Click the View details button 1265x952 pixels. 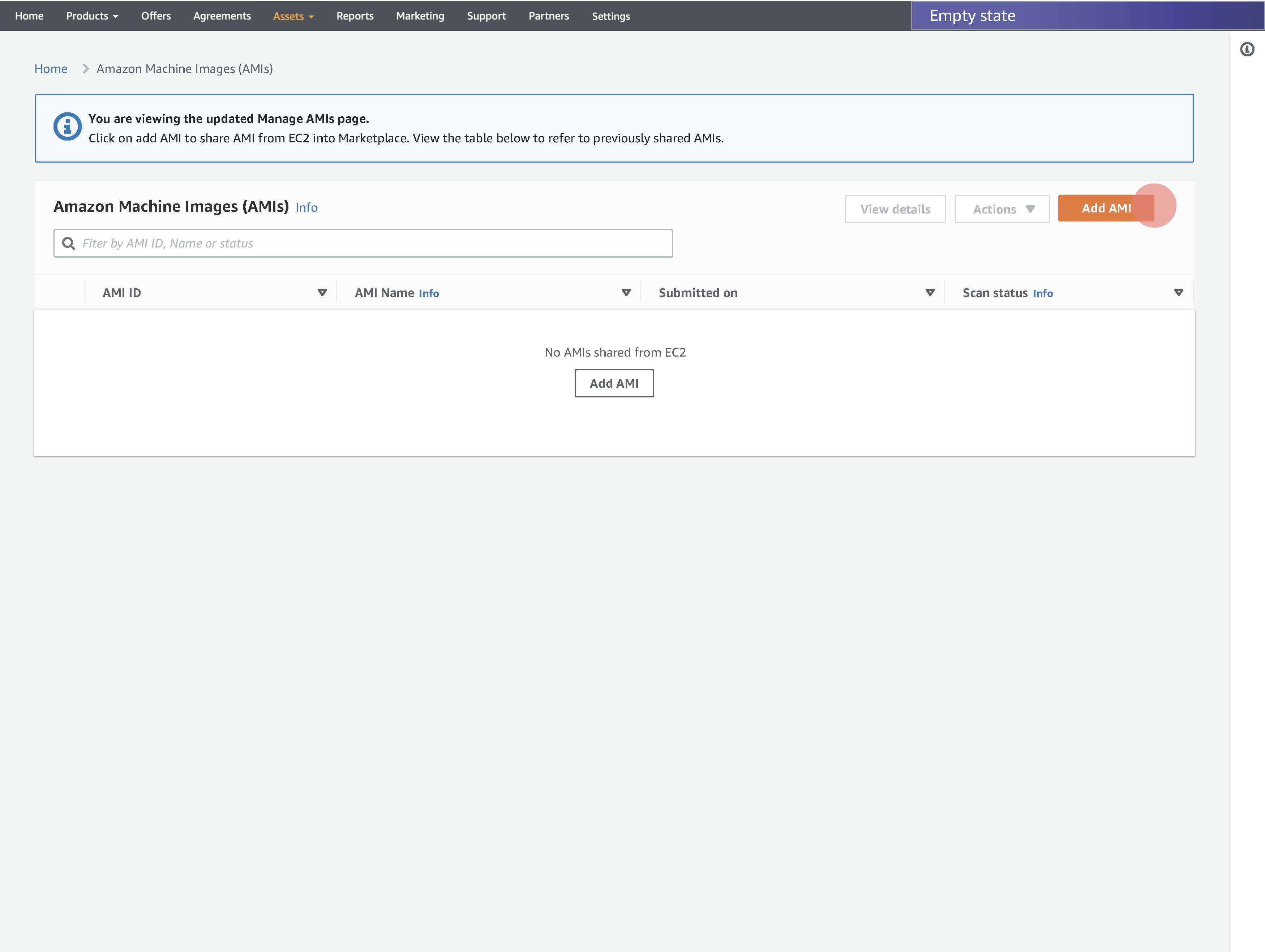[x=895, y=209]
